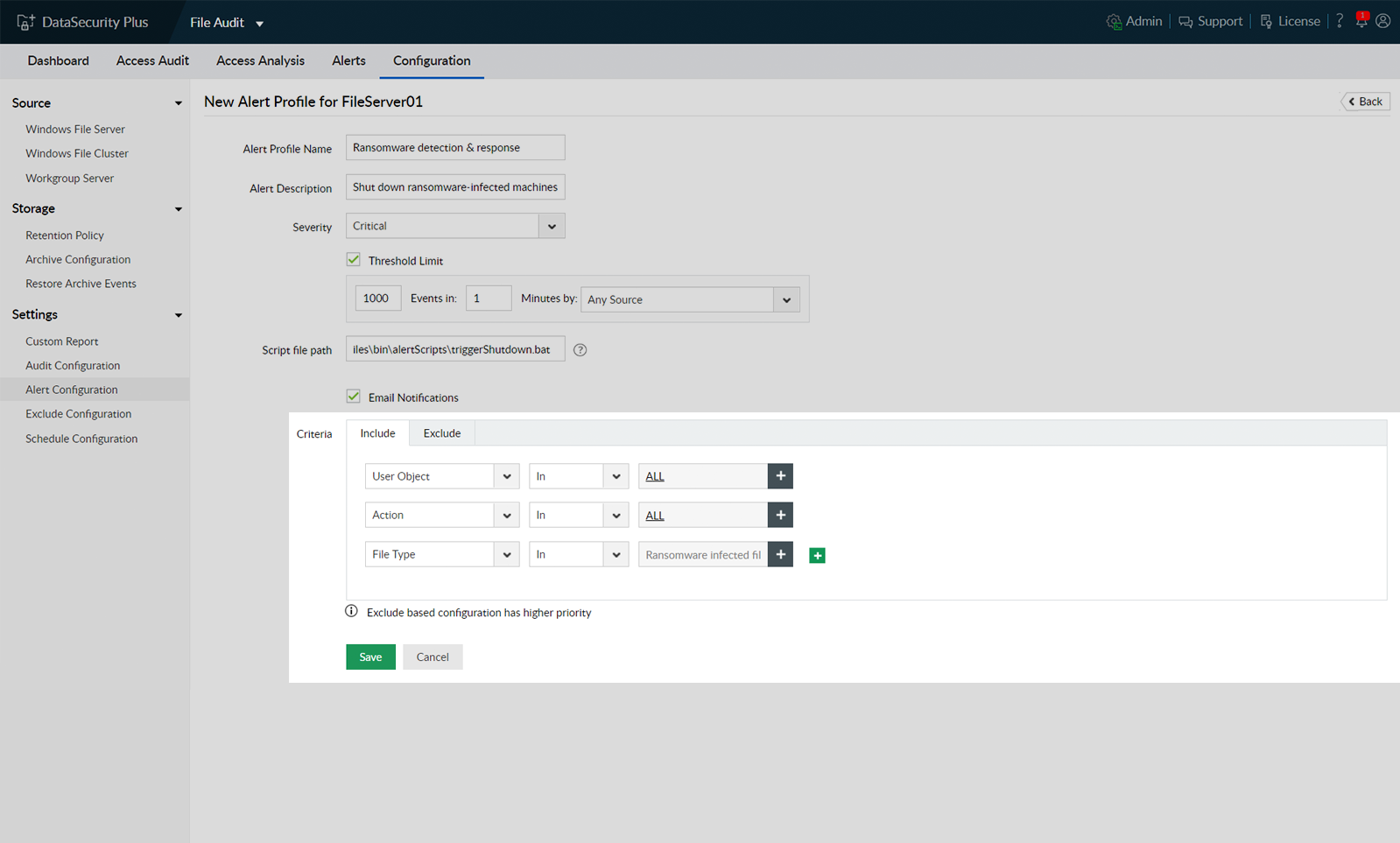Switch to the Exclude criteria tab
This screenshot has height=843, width=1400.
coord(442,433)
